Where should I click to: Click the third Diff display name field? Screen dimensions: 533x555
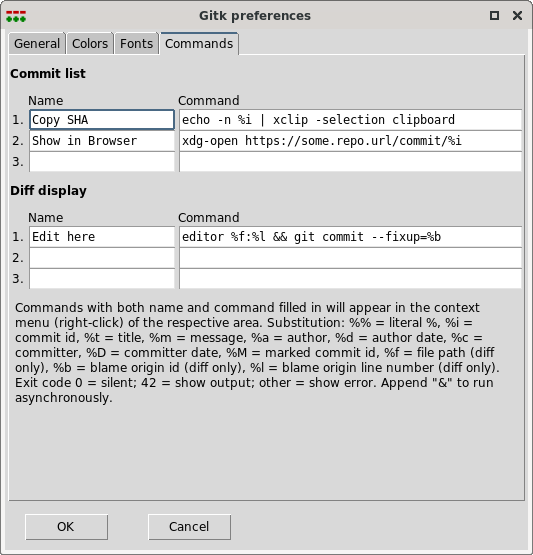102,279
